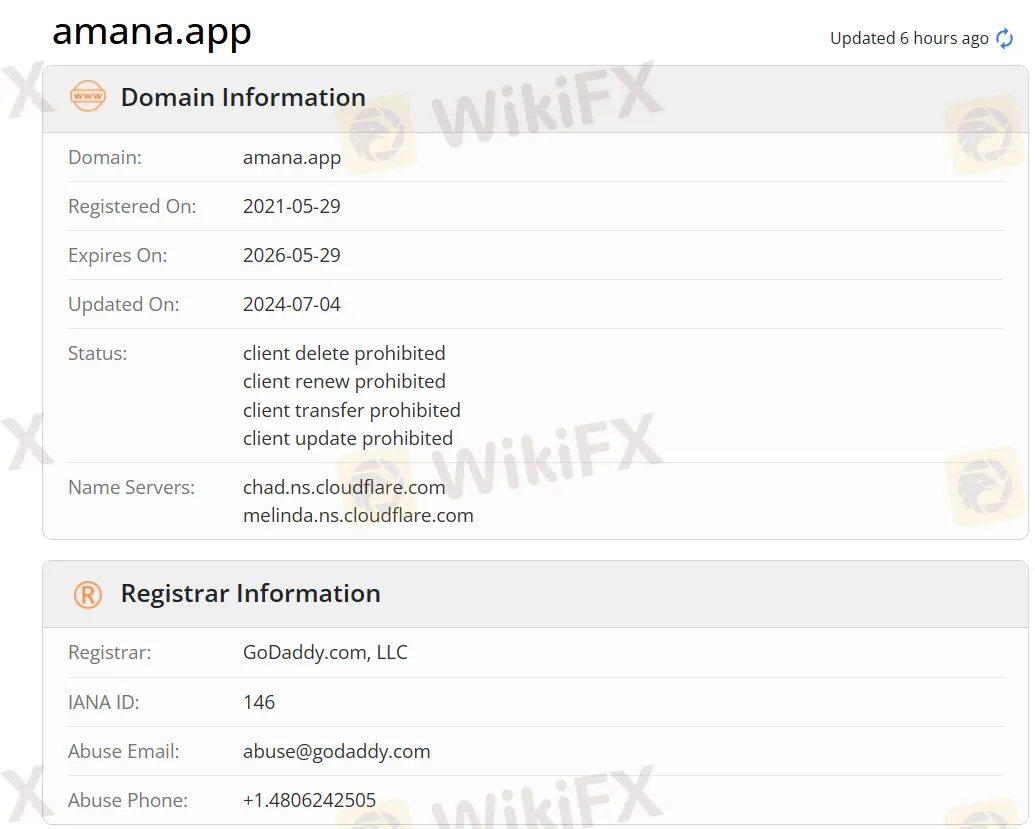
Task: Click the amana.app page title
Action: (152, 32)
